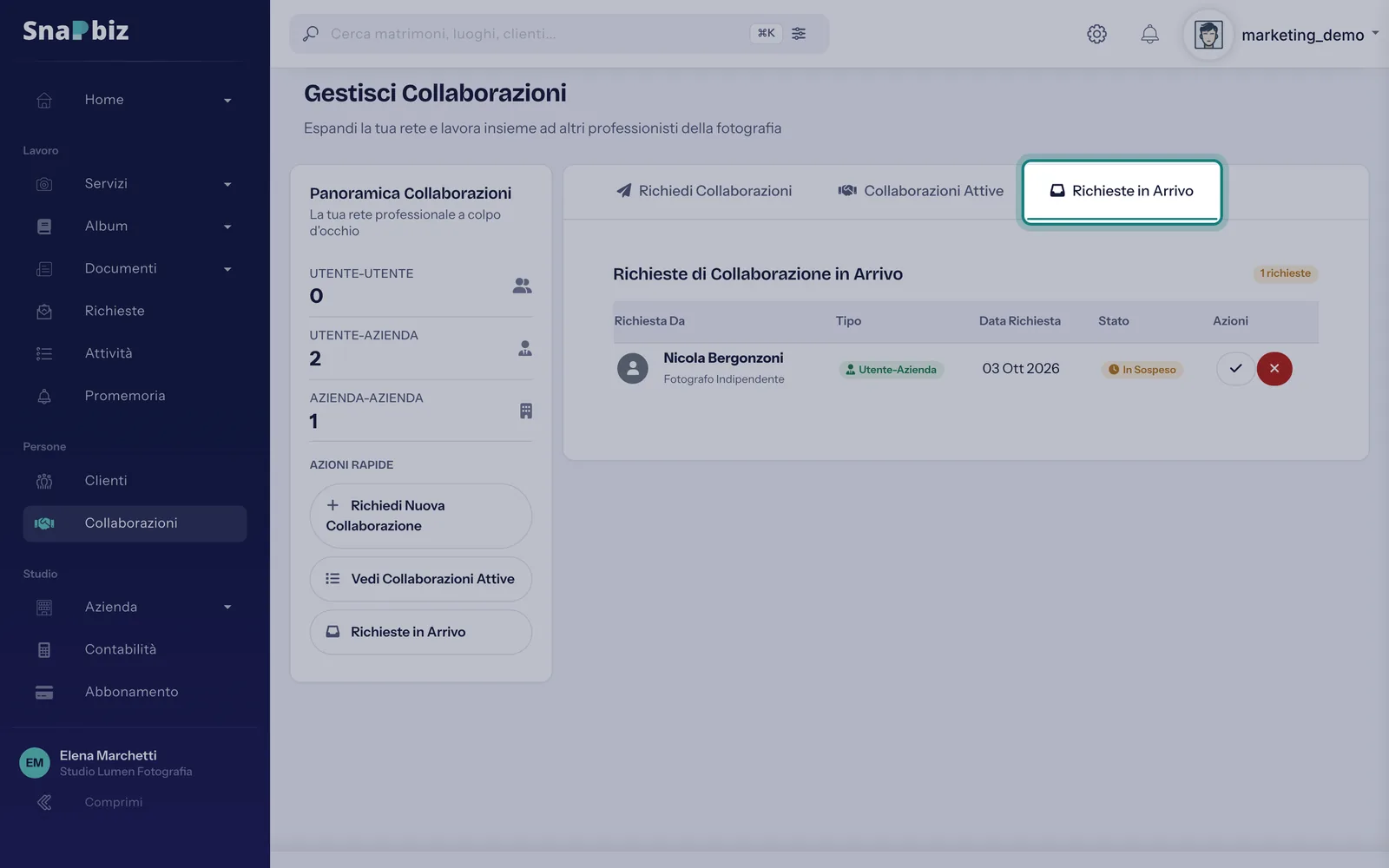Click the Richieste in Arrivo quick action
The image size is (1389, 868).
point(421,632)
